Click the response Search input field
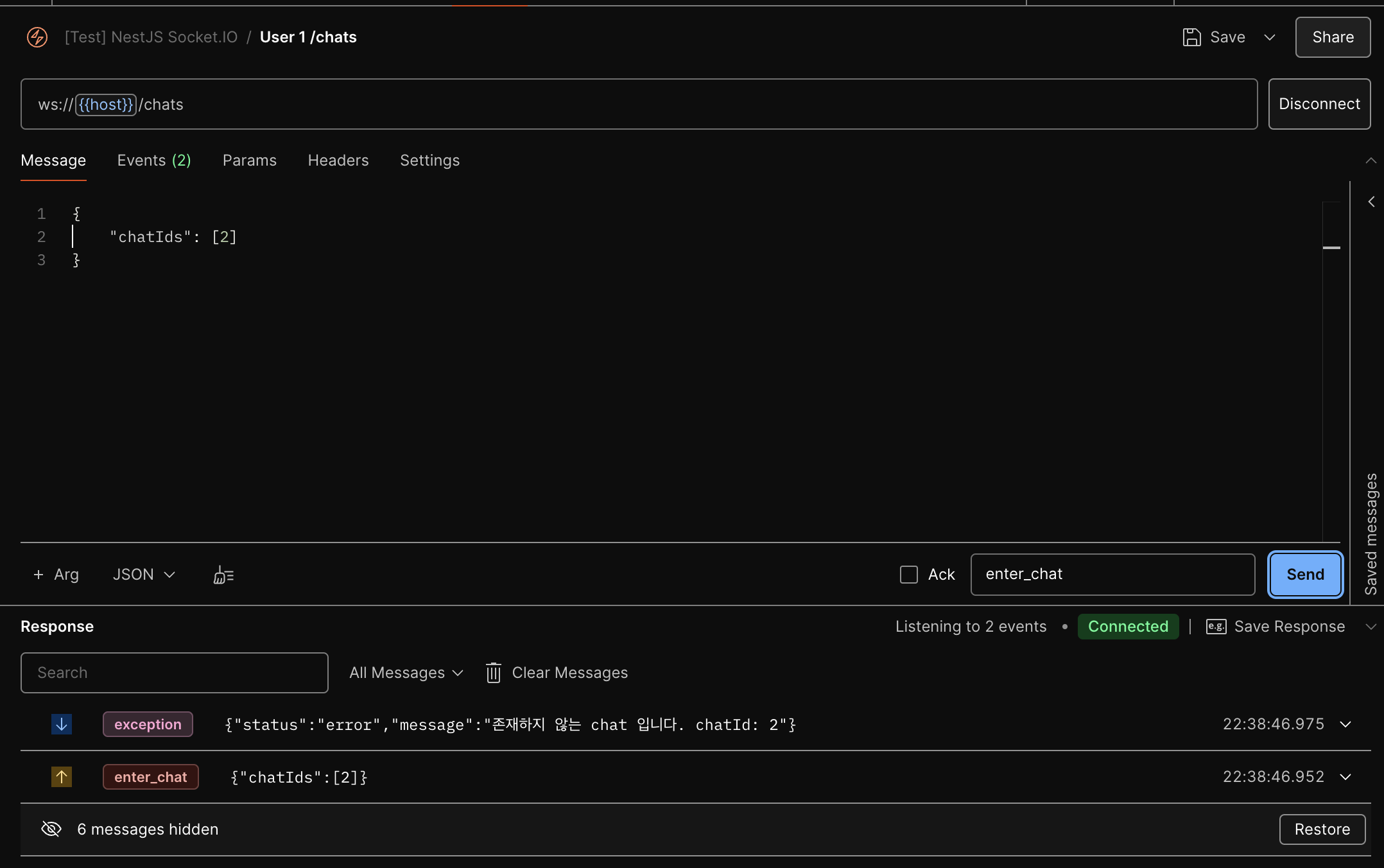 [175, 673]
